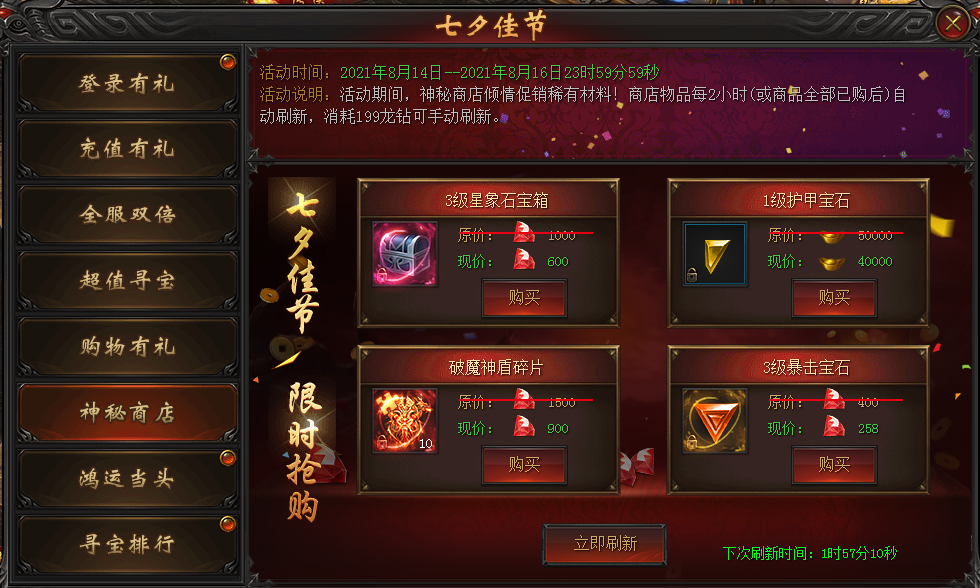Buy the 3级星象石宝箱 with 购买
980x588 pixels.
(524, 297)
